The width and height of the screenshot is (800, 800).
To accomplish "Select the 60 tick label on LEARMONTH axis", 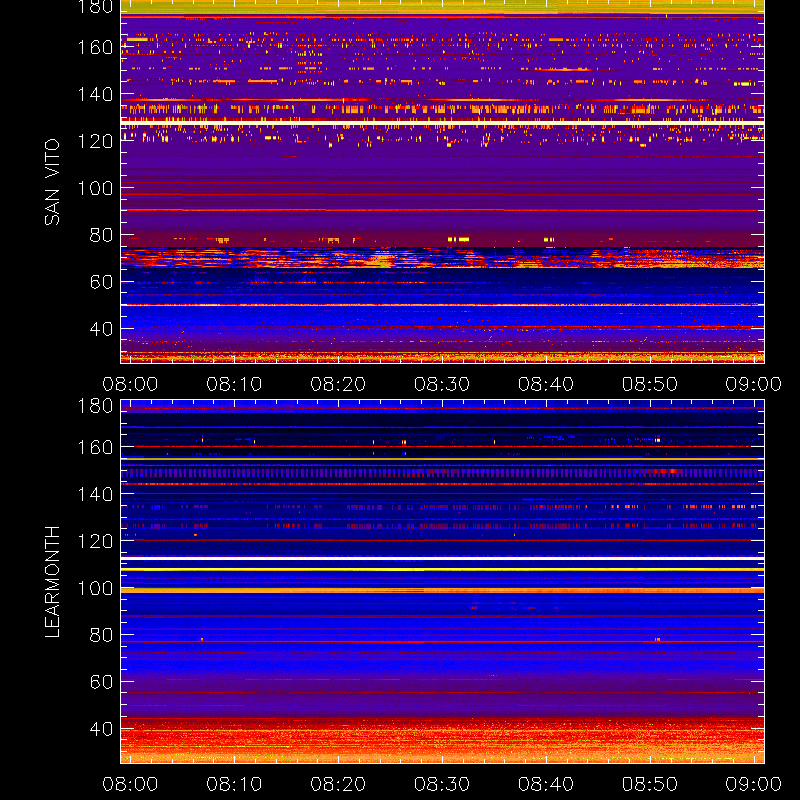I will [x=101, y=682].
